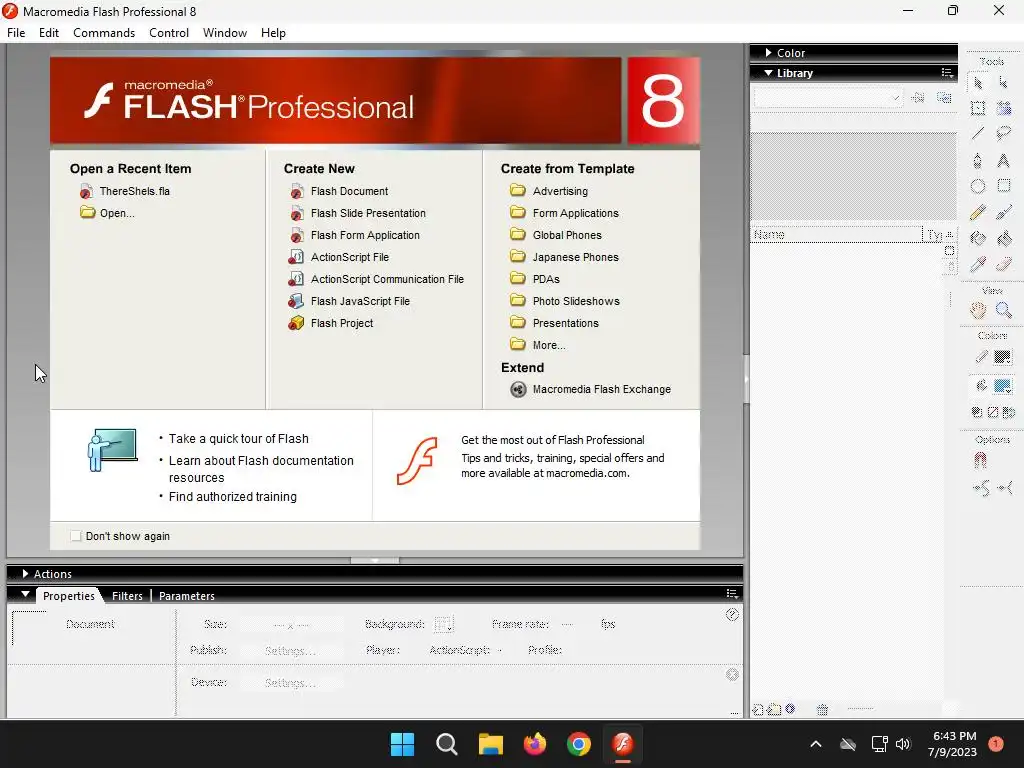Expand the Actions panel
This screenshot has height=768, width=1024.
(x=25, y=573)
